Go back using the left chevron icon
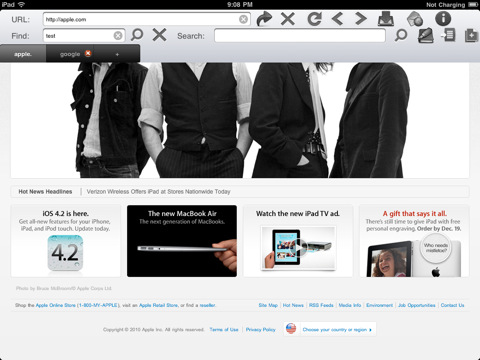Viewport: 480px width, 360px height. tap(337, 19)
